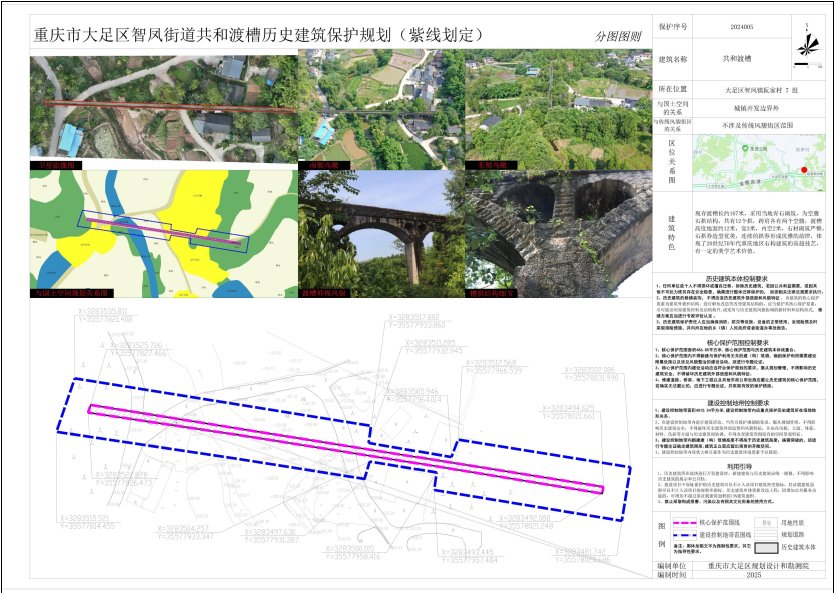Click the land use type legend box
This screenshot has width=834, height=593.
pyautogui.click(x=766, y=522)
